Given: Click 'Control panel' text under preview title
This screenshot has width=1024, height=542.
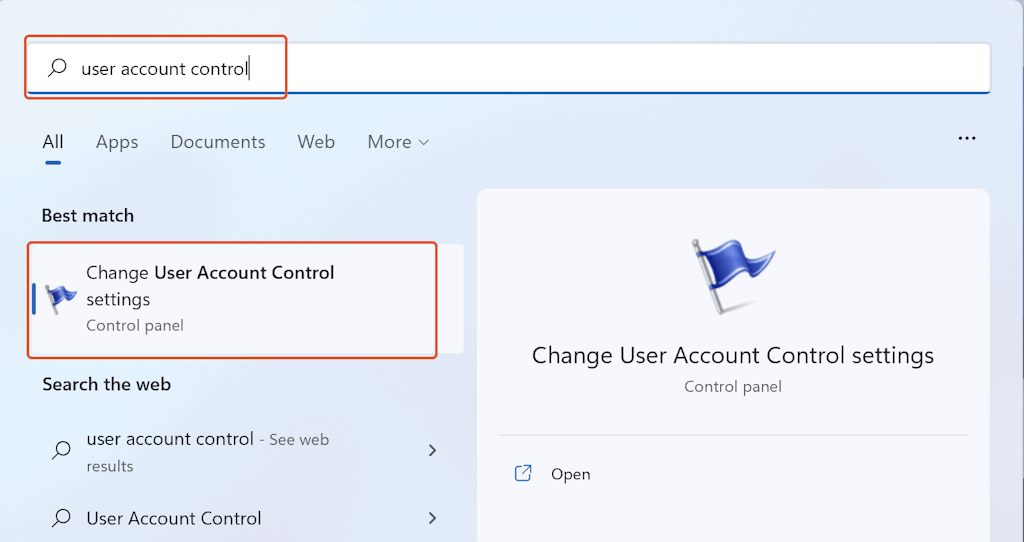Looking at the screenshot, I should (733, 387).
